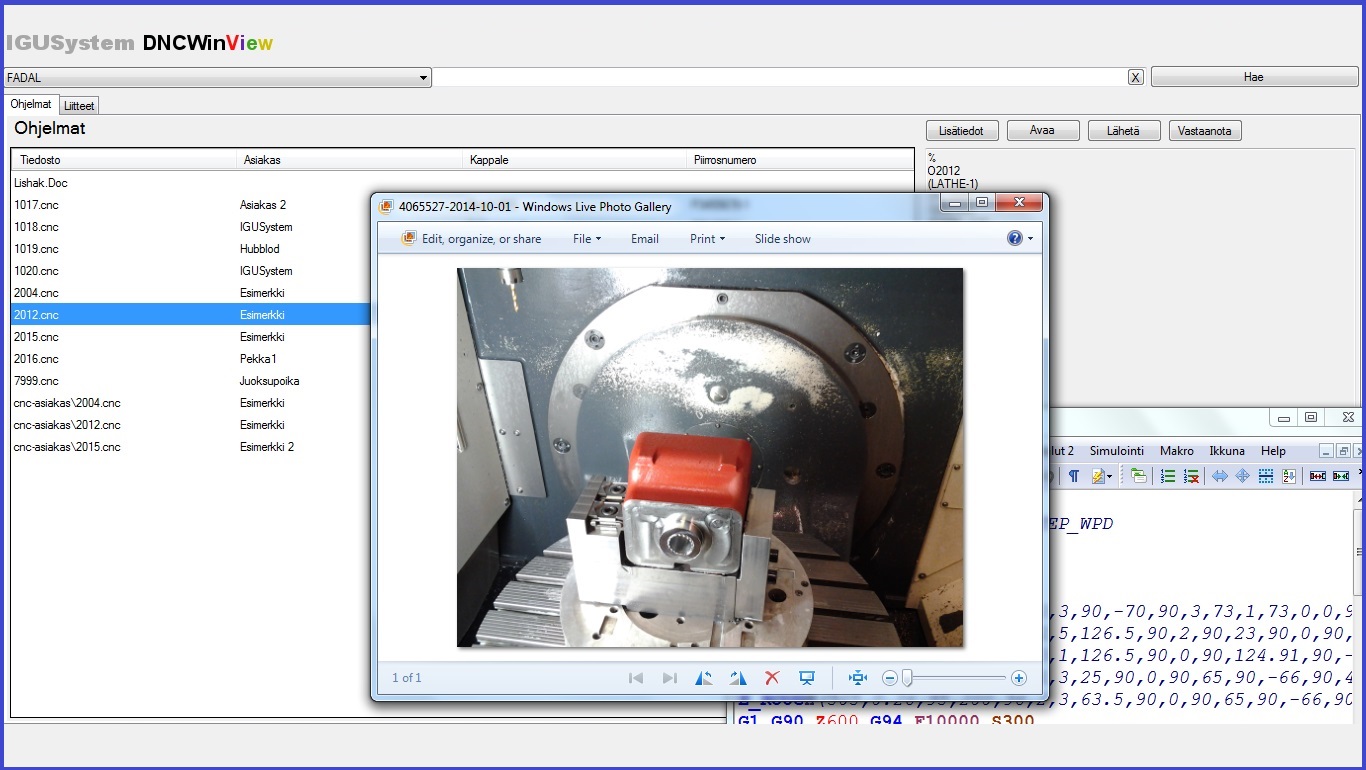Click the Lähetä button
The image size is (1366, 770).
point(1124,131)
